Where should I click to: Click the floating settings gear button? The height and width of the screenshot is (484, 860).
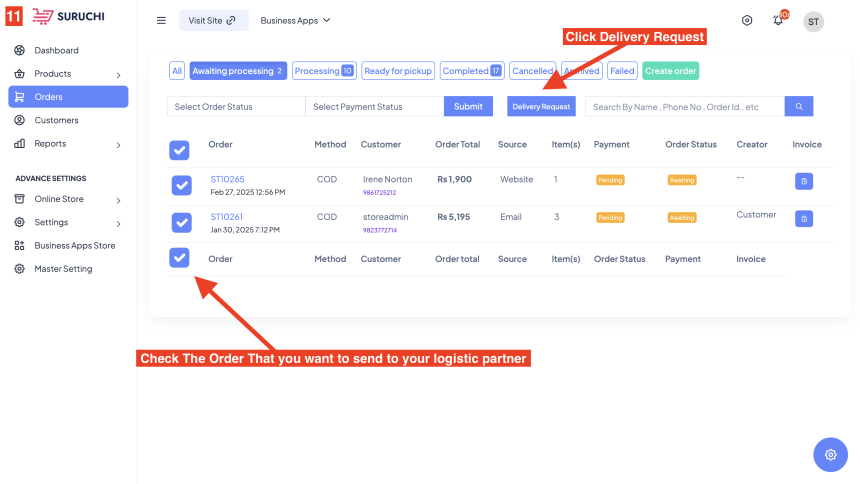pos(830,454)
